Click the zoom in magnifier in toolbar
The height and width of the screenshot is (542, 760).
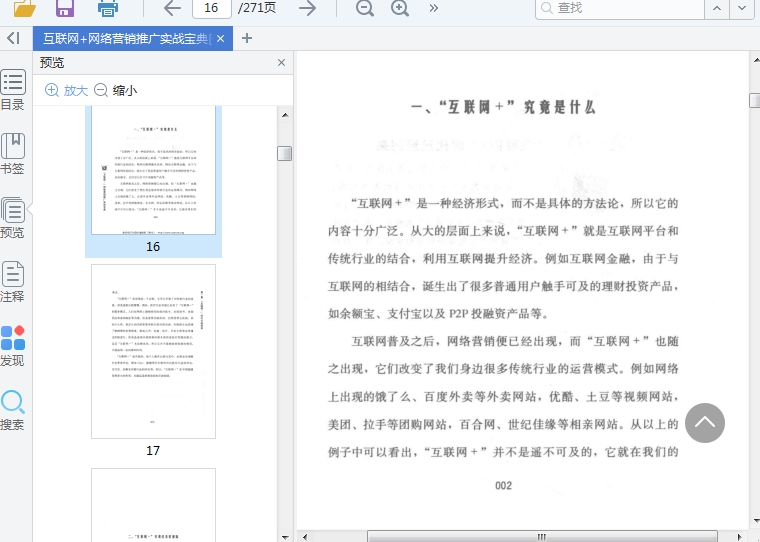(x=400, y=9)
